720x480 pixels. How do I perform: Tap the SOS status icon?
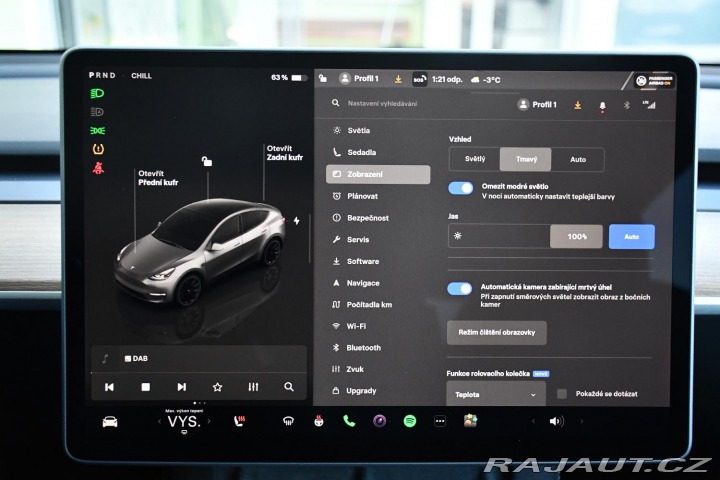(419, 79)
